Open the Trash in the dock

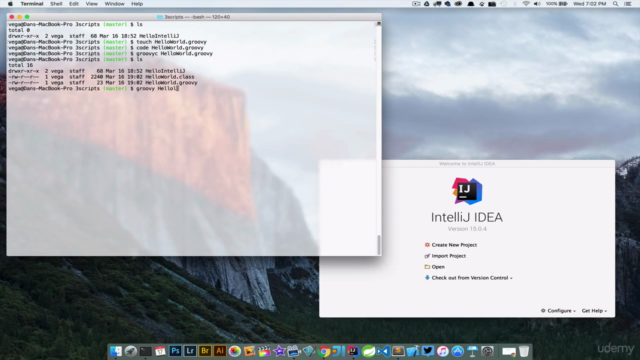[x=524, y=351]
